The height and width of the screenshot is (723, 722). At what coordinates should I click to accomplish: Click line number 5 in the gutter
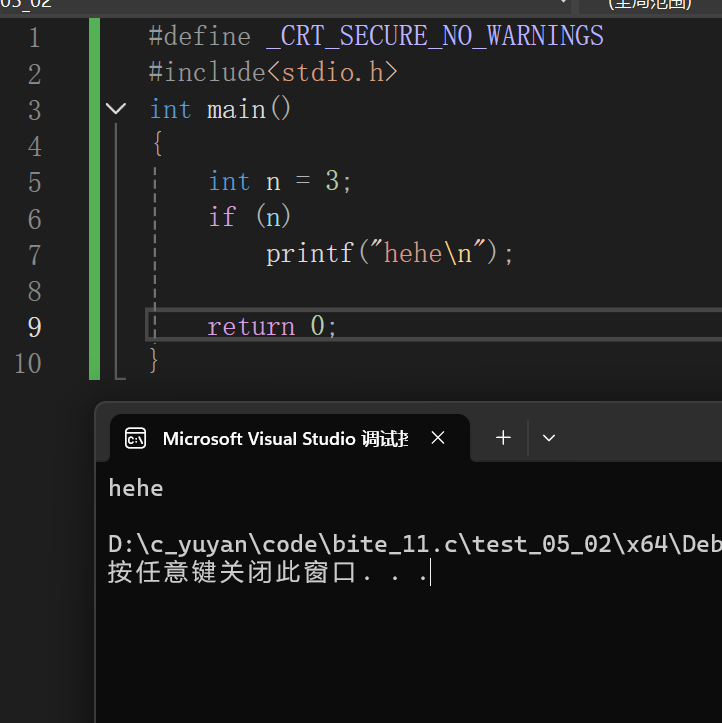click(34, 182)
